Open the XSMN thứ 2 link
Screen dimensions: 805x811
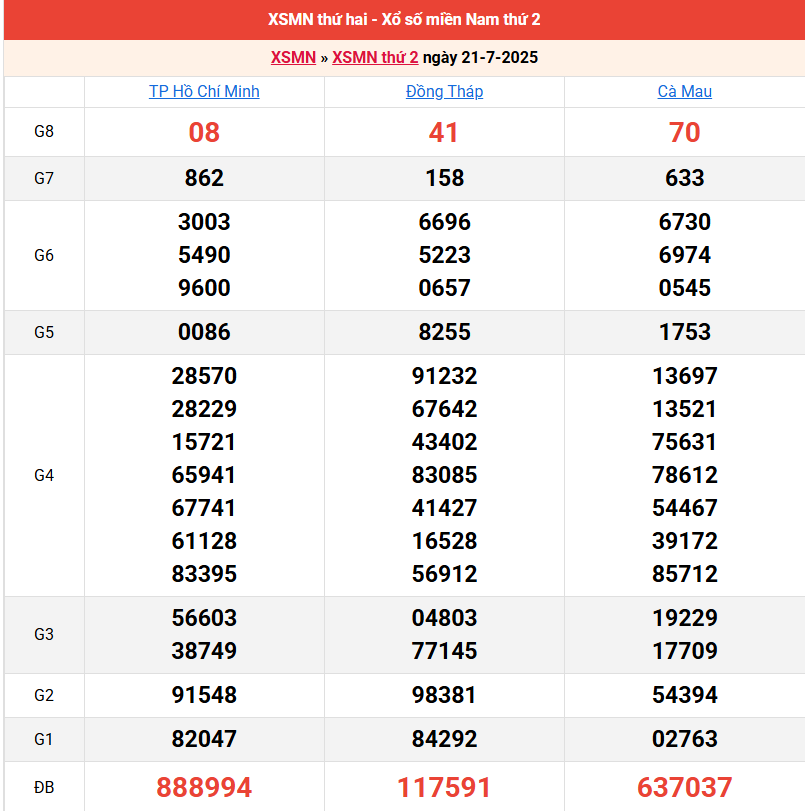[375, 57]
